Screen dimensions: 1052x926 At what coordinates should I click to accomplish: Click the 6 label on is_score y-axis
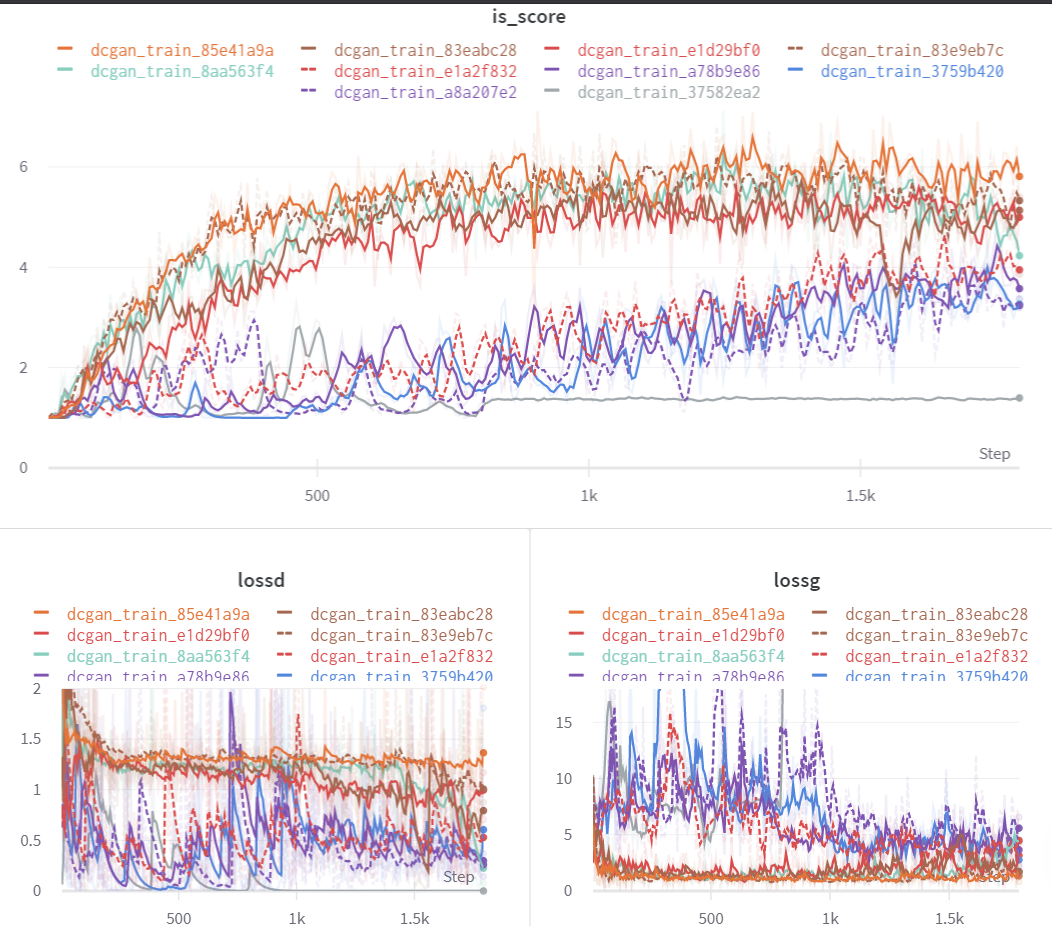[x=23, y=167]
